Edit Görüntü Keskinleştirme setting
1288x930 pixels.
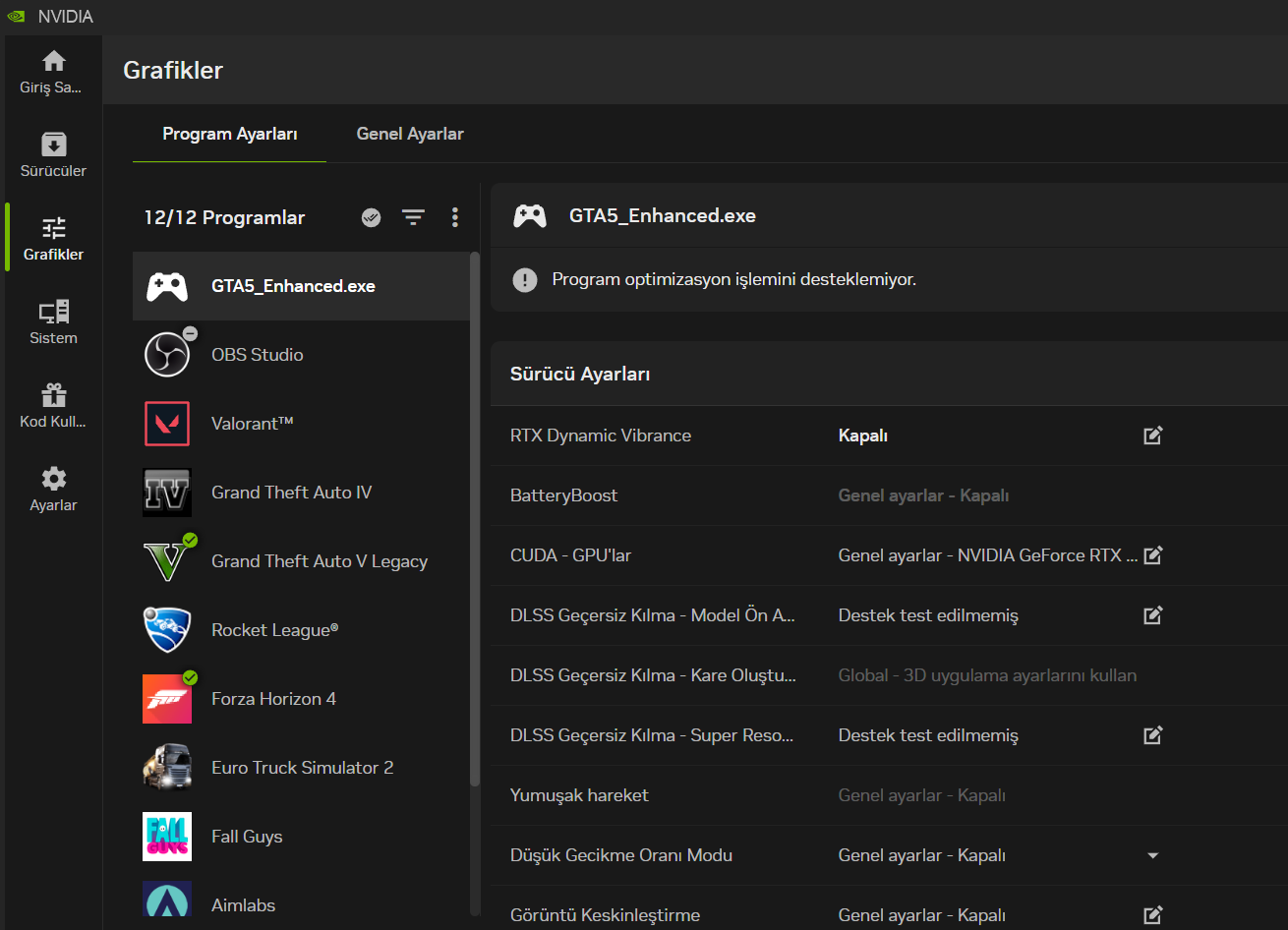(1153, 915)
